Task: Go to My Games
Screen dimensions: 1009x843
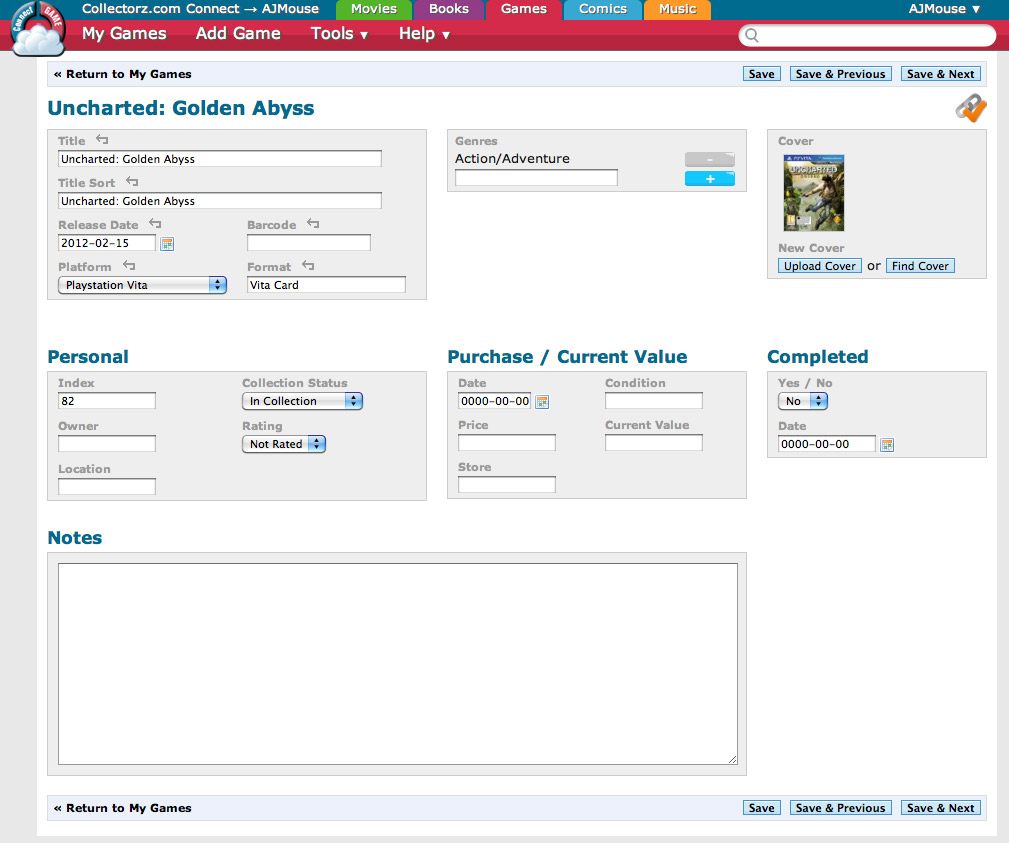Action: (124, 33)
